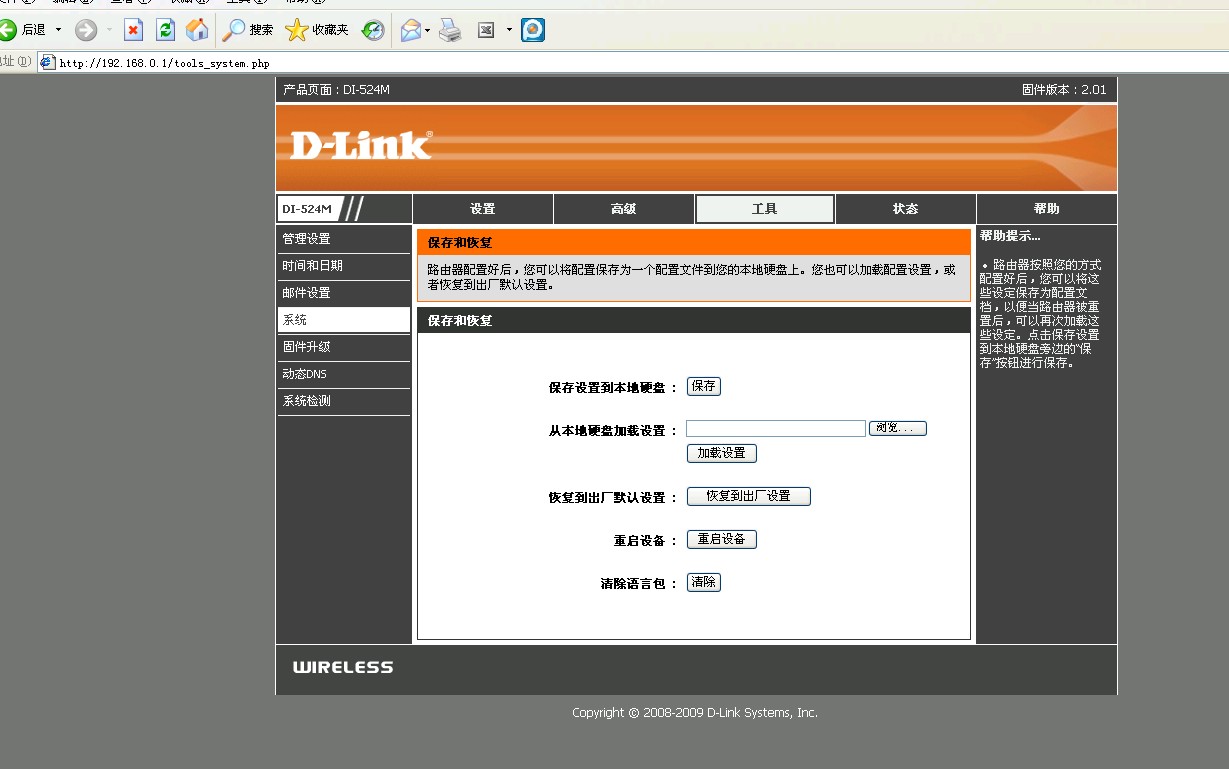Switch to the 设置 tab
This screenshot has width=1229, height=769.
[x=483, y=209]
